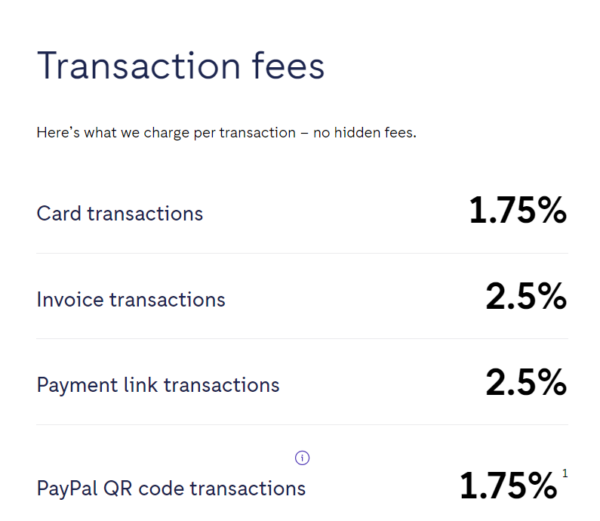The width and height of the screenshot is (600, 521).
Task: Click the word "PayPal" in the last row
Action: (66, 489)
